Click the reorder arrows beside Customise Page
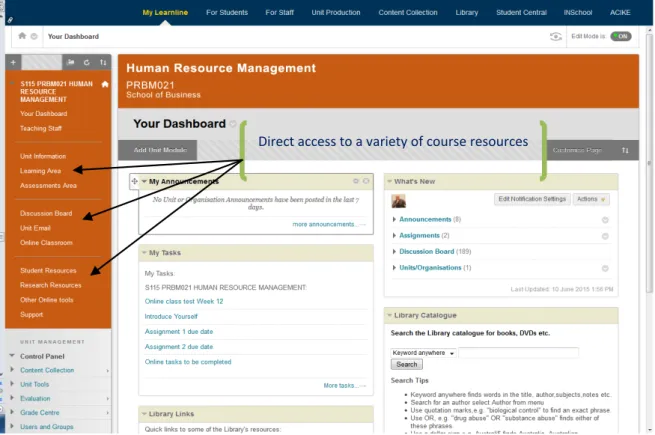 click(625, 150)
